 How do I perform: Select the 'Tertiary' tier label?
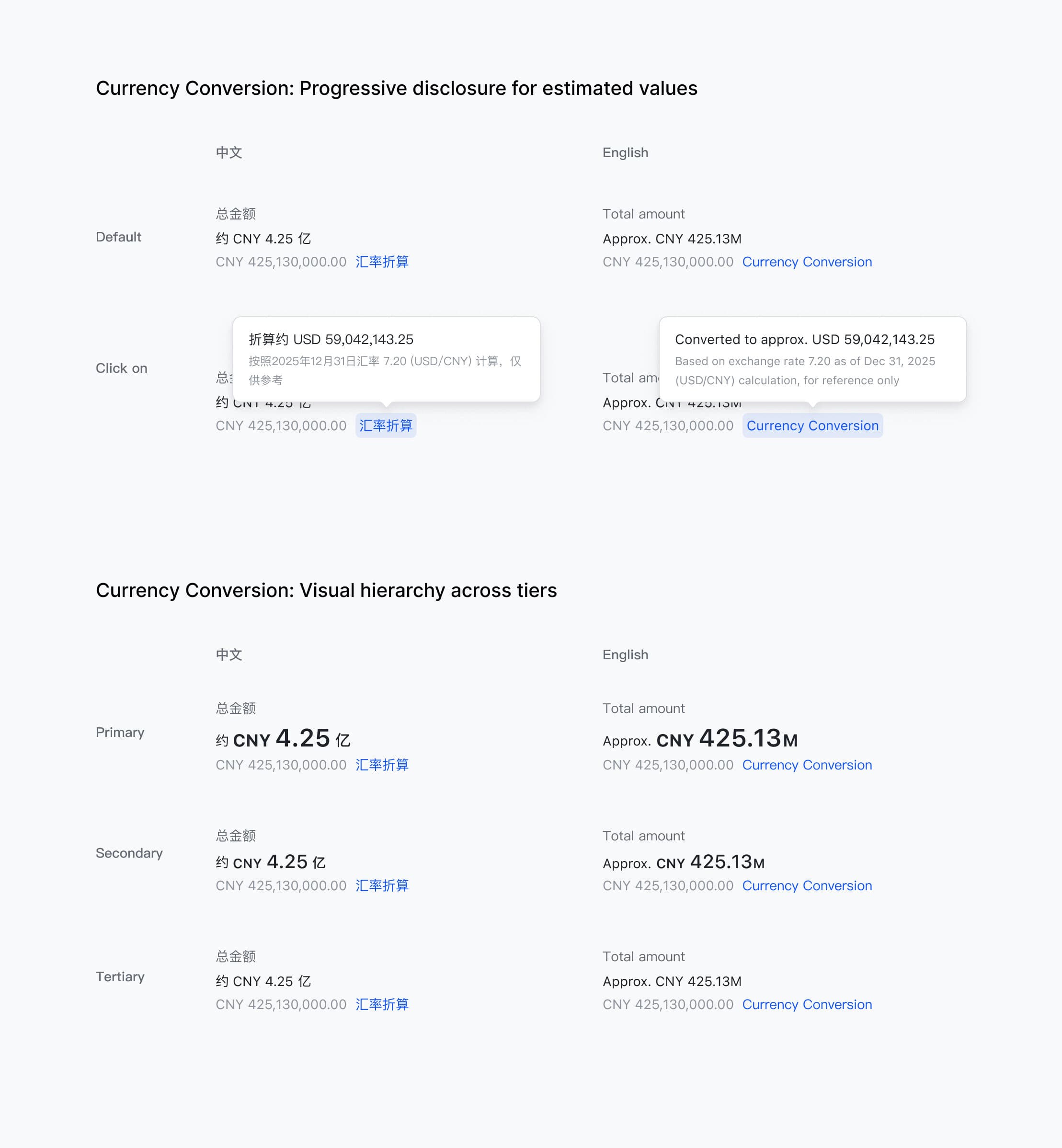point(120,976)
